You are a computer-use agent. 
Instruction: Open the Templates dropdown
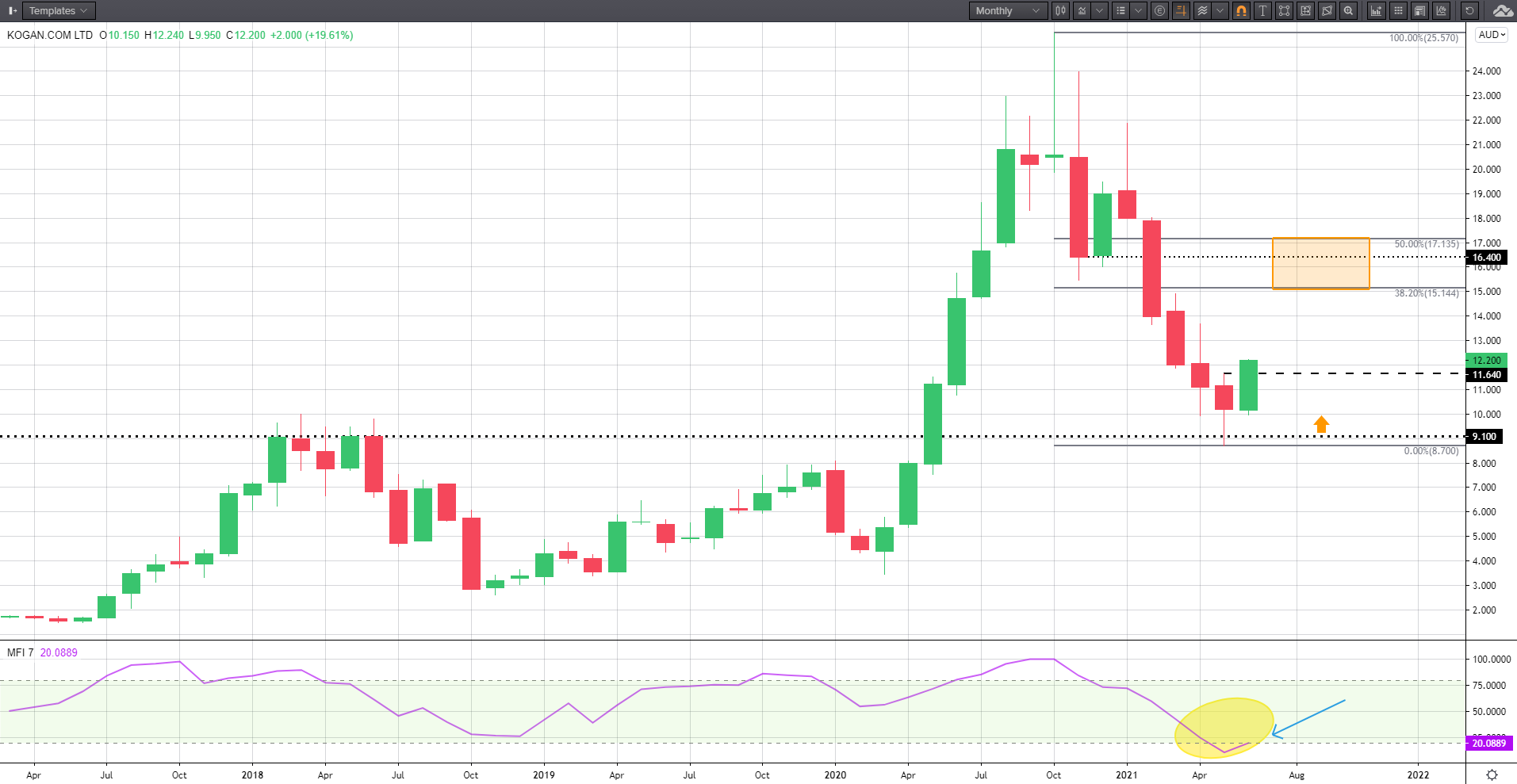(58, 10)
